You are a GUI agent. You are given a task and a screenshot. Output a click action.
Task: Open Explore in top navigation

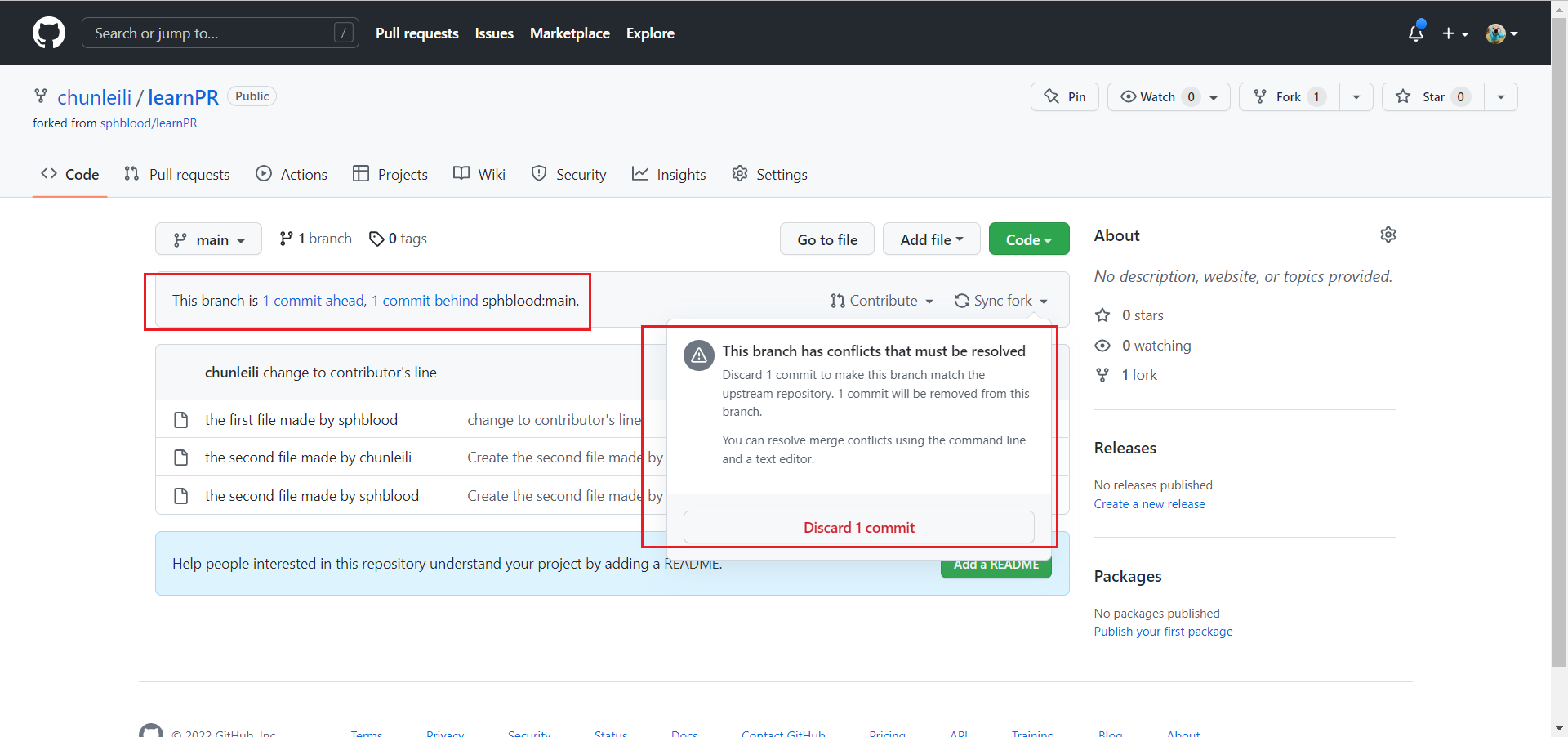pyautogui.click(x=650, y=33)
